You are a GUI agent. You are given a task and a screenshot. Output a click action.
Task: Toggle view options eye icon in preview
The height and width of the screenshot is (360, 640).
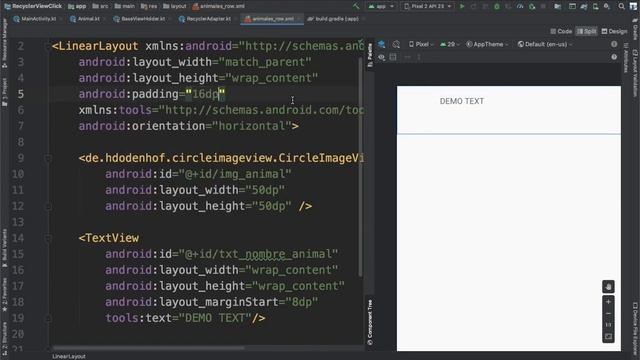[381, 57]
